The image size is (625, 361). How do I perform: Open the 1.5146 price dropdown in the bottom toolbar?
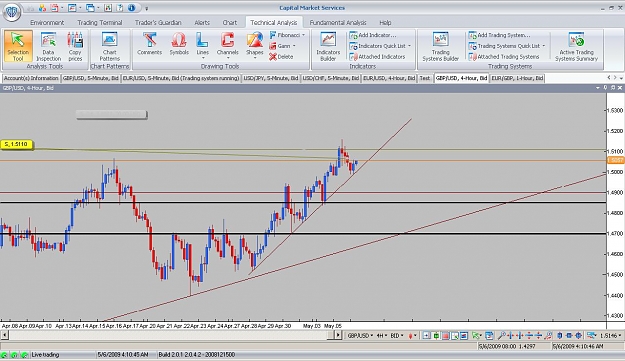(x=610, y=335)
